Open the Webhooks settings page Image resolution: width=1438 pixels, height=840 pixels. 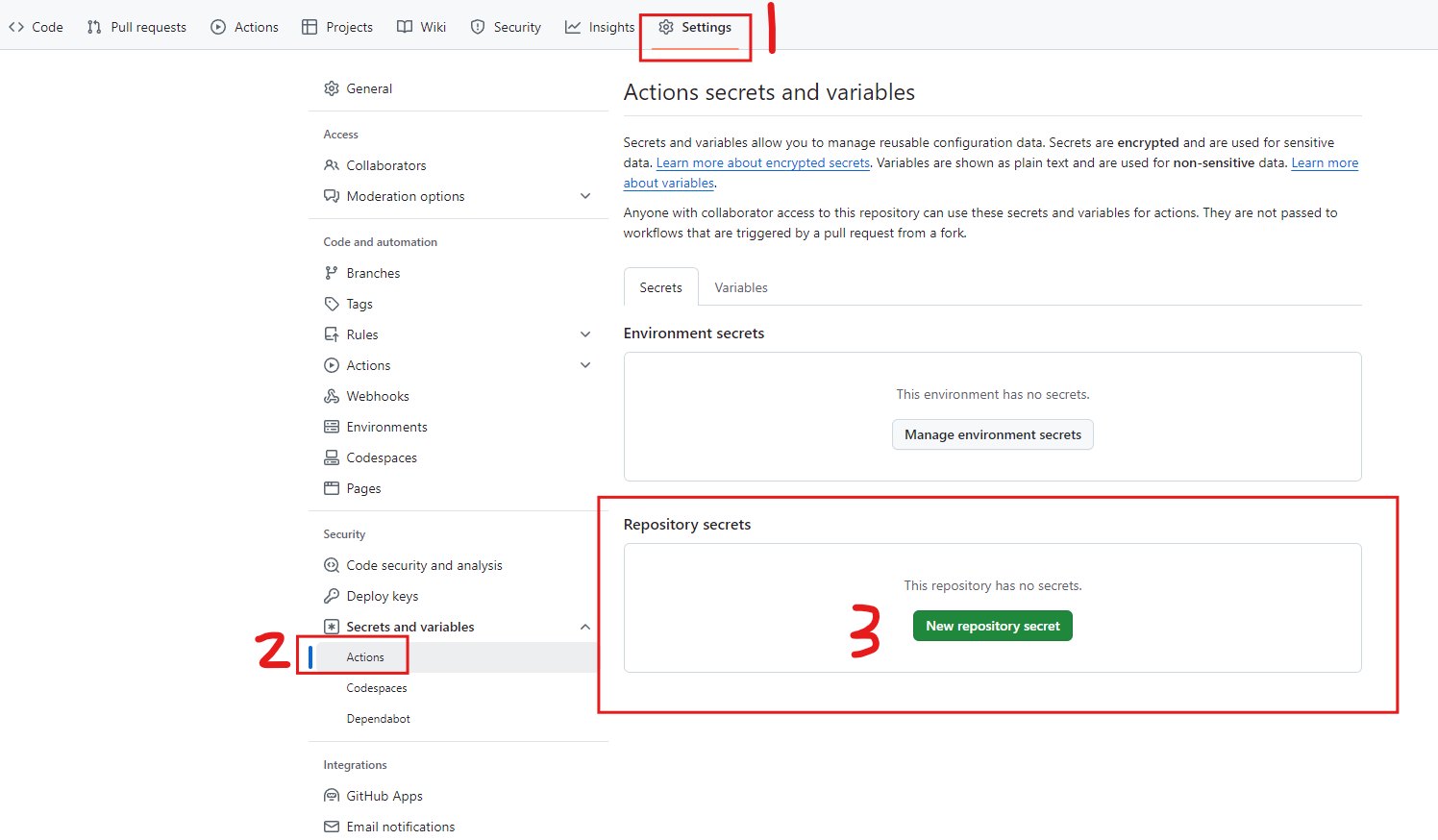coord(378,396)
